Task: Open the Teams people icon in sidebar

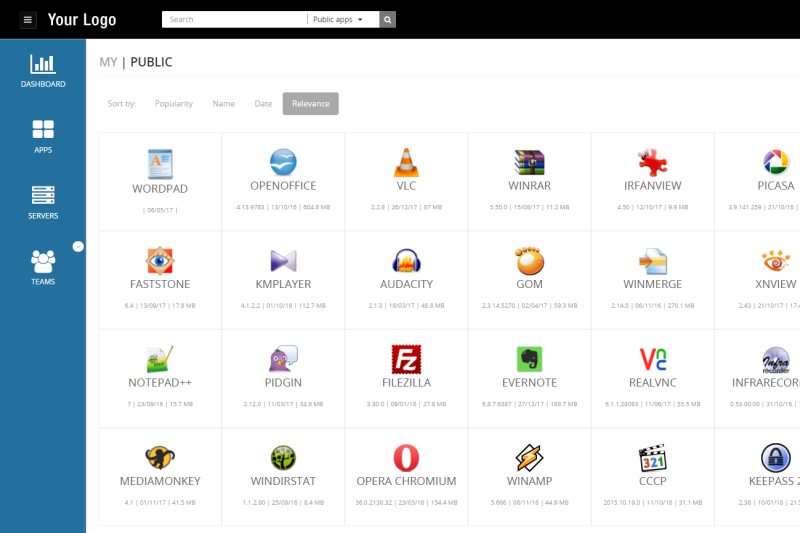Action: click(43, 262)
